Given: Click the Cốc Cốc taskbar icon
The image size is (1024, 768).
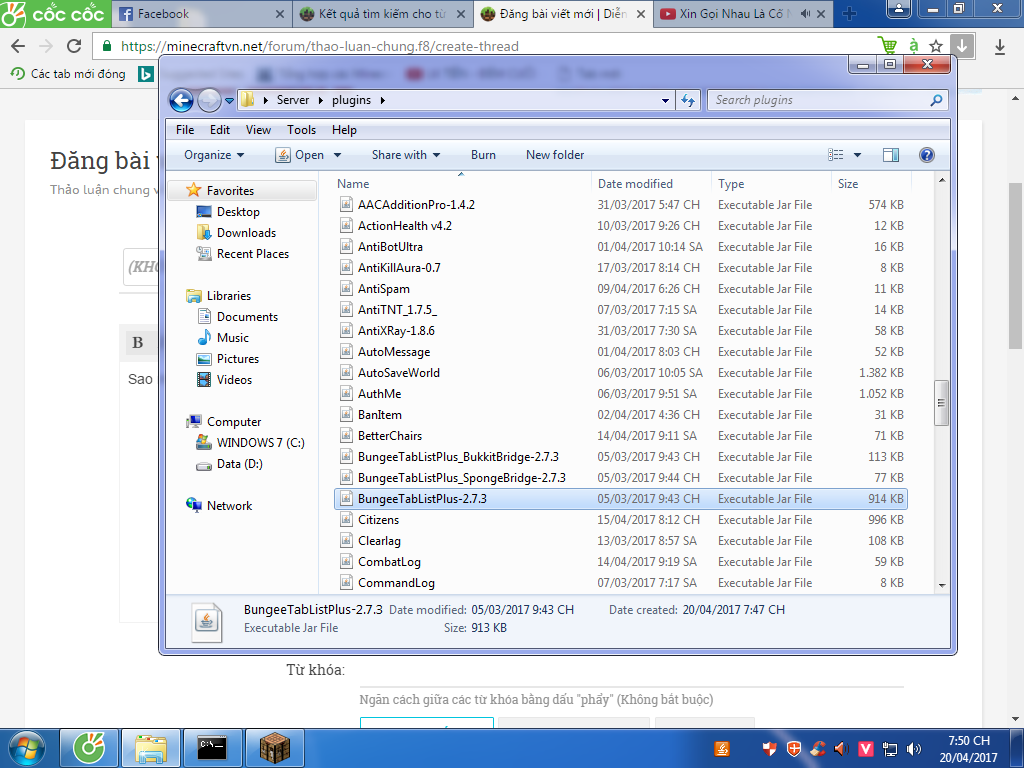Looking at the screenshot, I should pyautogui.click(x=89, y=747).
